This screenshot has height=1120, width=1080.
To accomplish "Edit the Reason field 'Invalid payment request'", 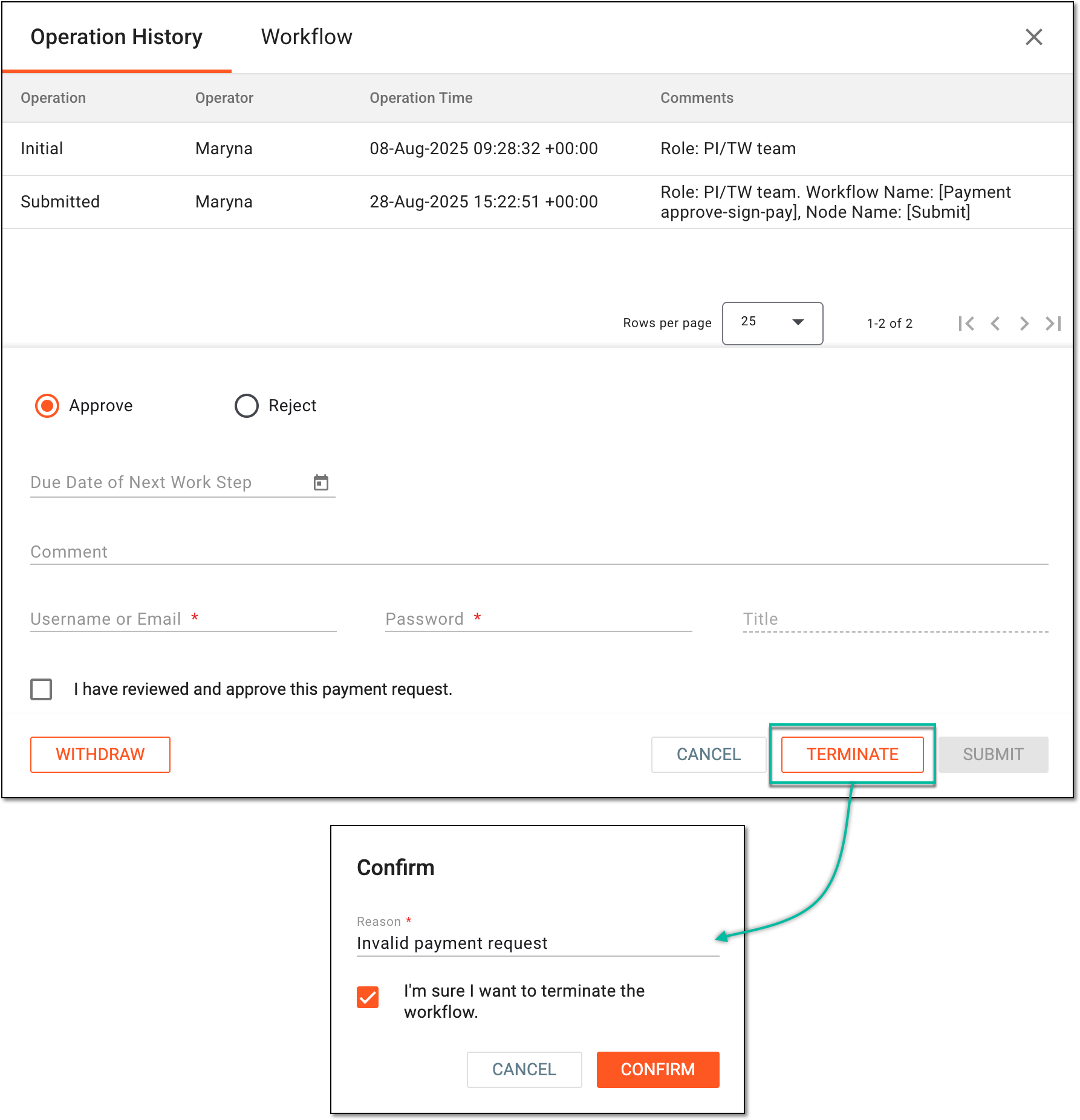I will point(538,943).
